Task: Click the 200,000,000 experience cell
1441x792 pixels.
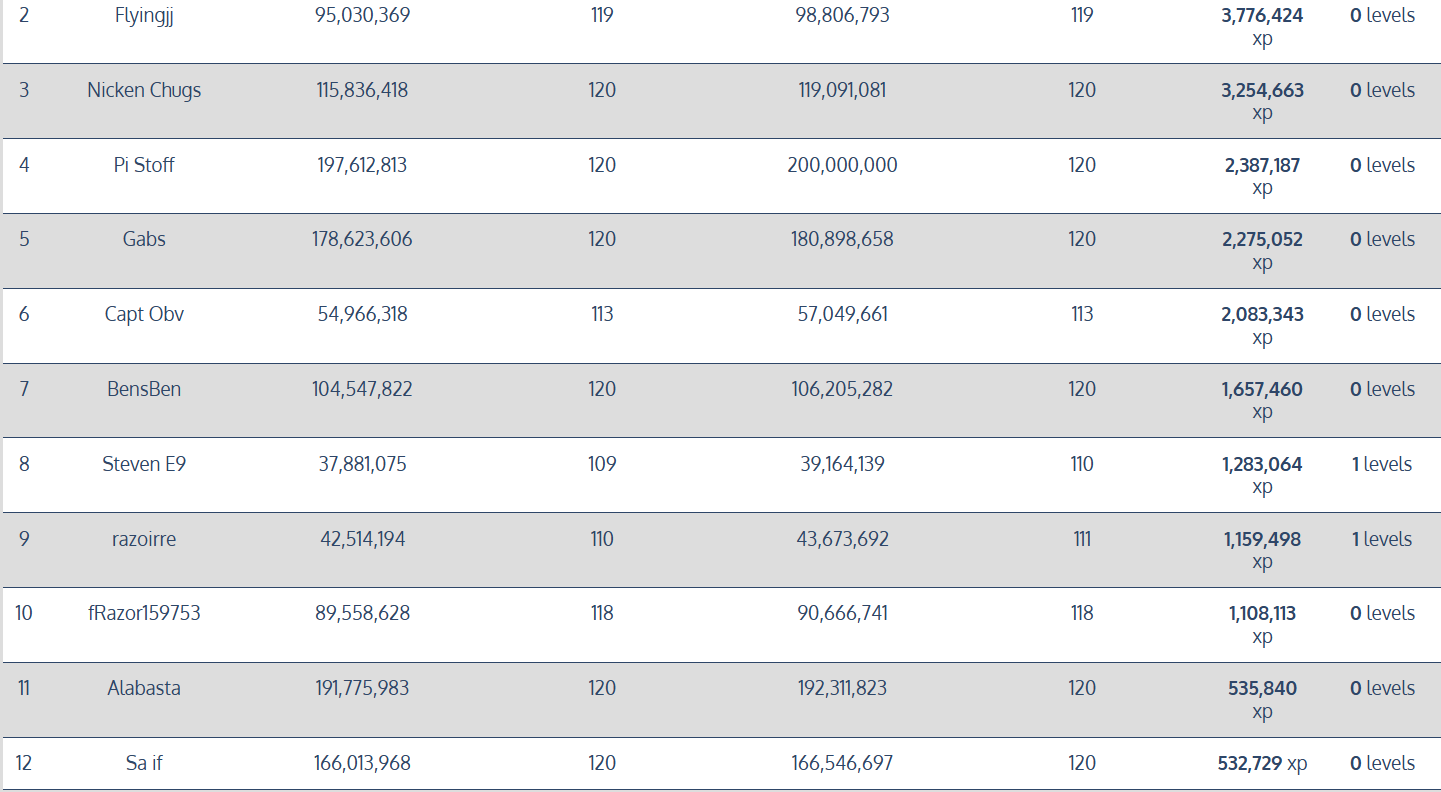Action: click(842, 165)
